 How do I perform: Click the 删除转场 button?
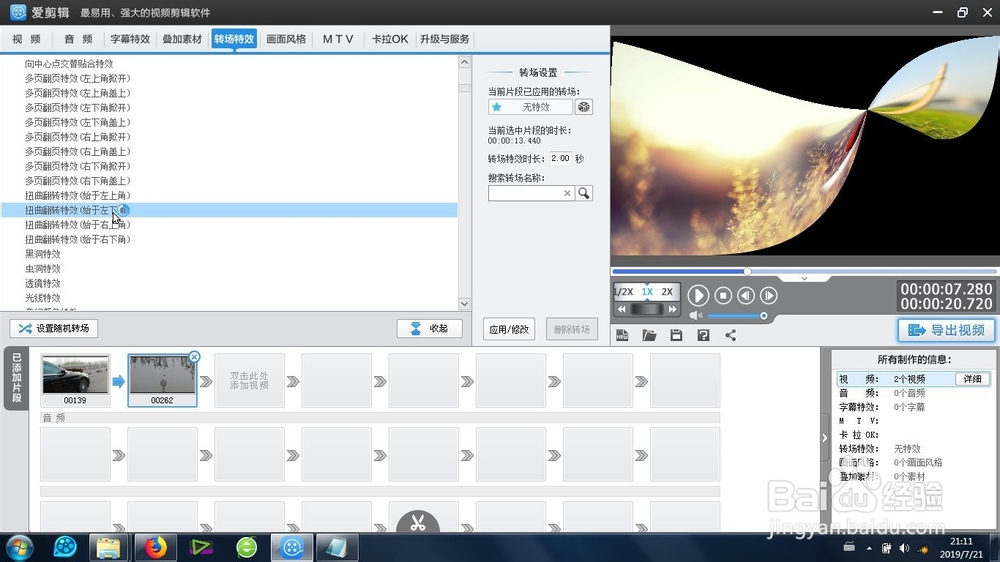(572, 329)
